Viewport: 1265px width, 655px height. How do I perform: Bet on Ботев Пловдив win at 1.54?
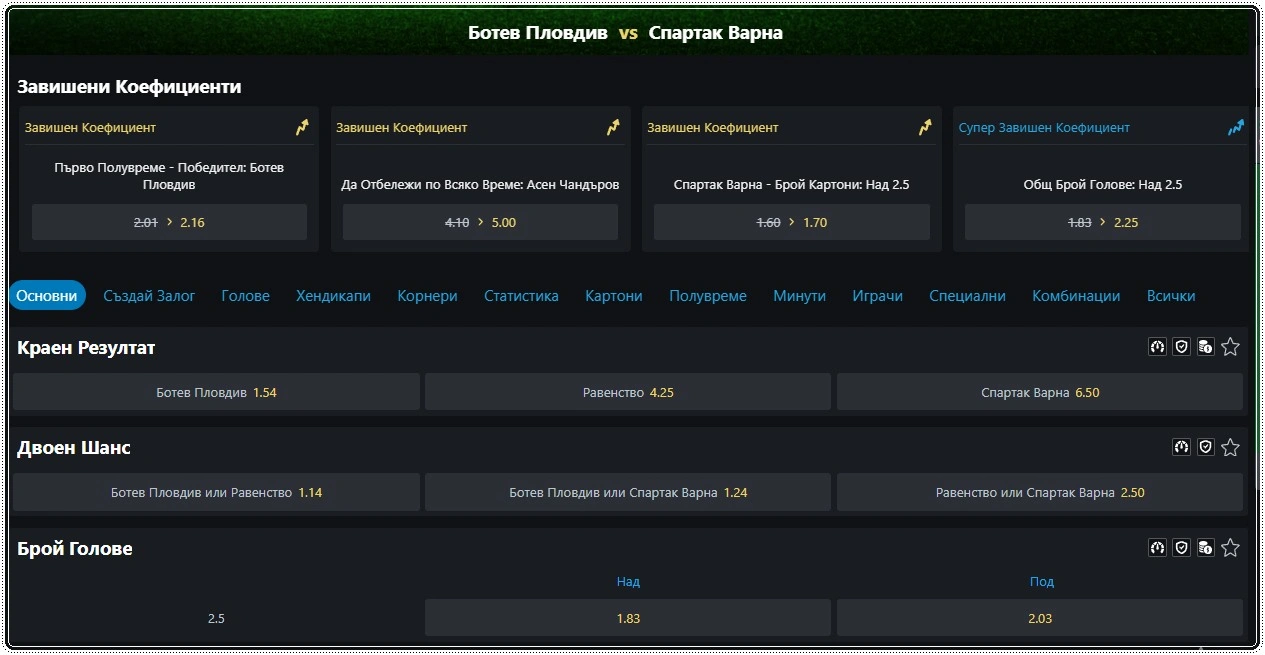click(216, 392)
